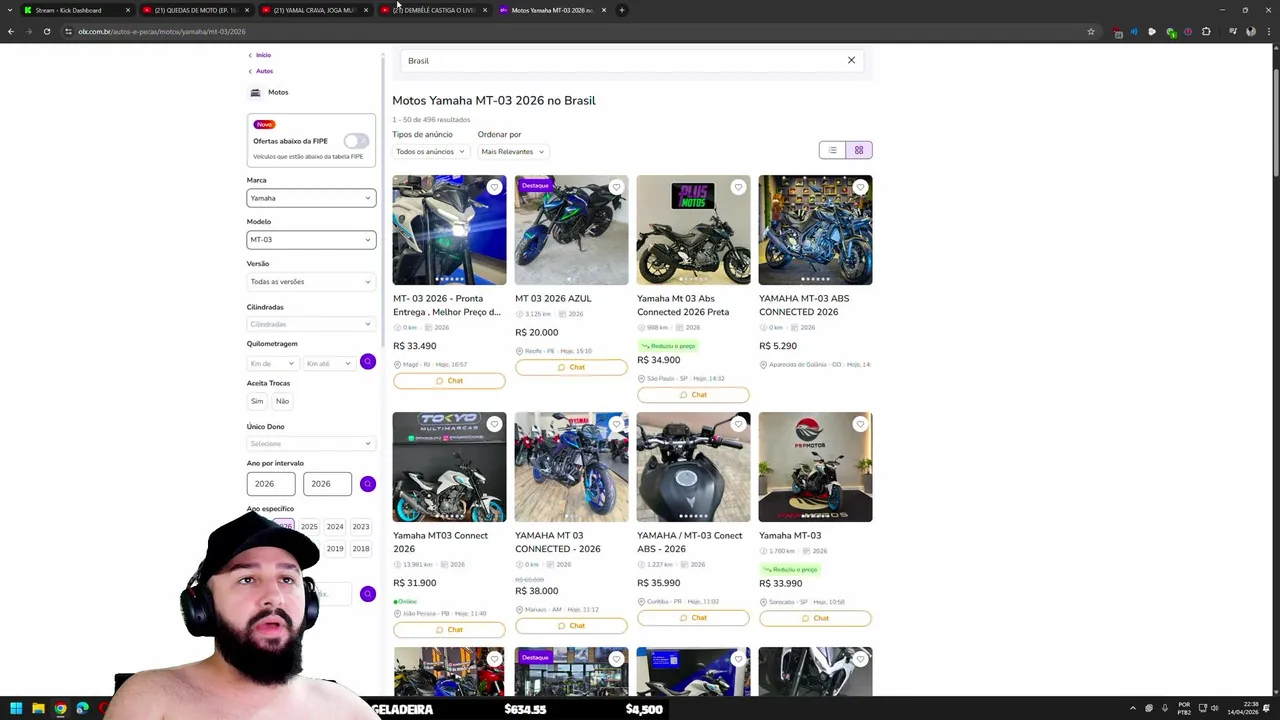Click Chat on MT 03 2026 AZUL listing
1280x720 pixels.
coord(571,367)
